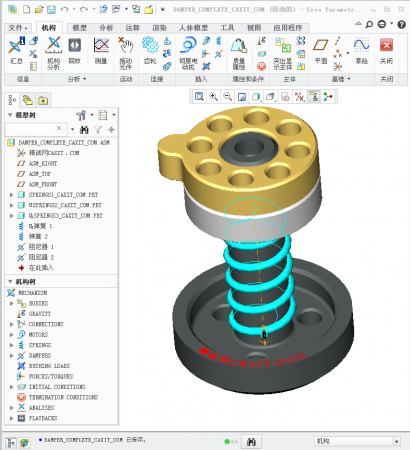Screen dimensions: 410x450
Task: Toggle the browser globe icon in status bar
Action: [x=24, y=443]
